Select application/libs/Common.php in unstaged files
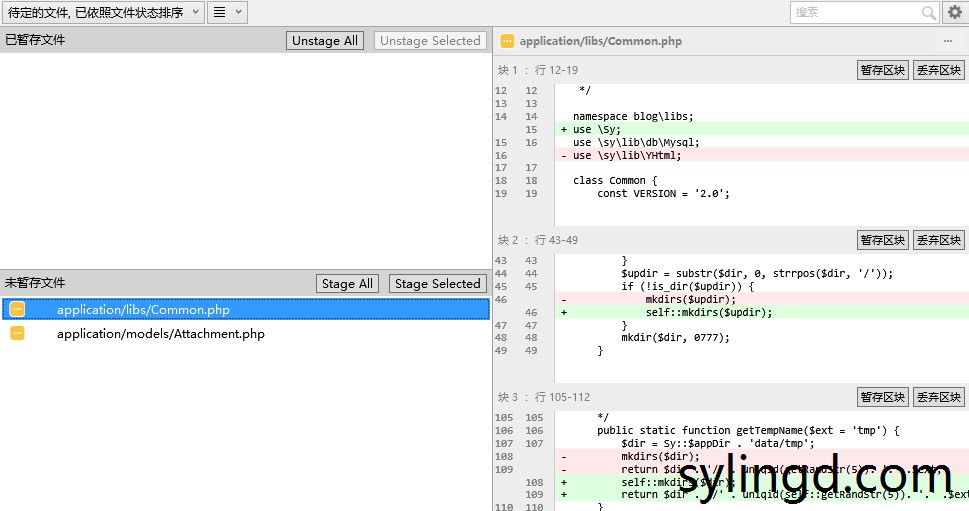 click(143, 310)
